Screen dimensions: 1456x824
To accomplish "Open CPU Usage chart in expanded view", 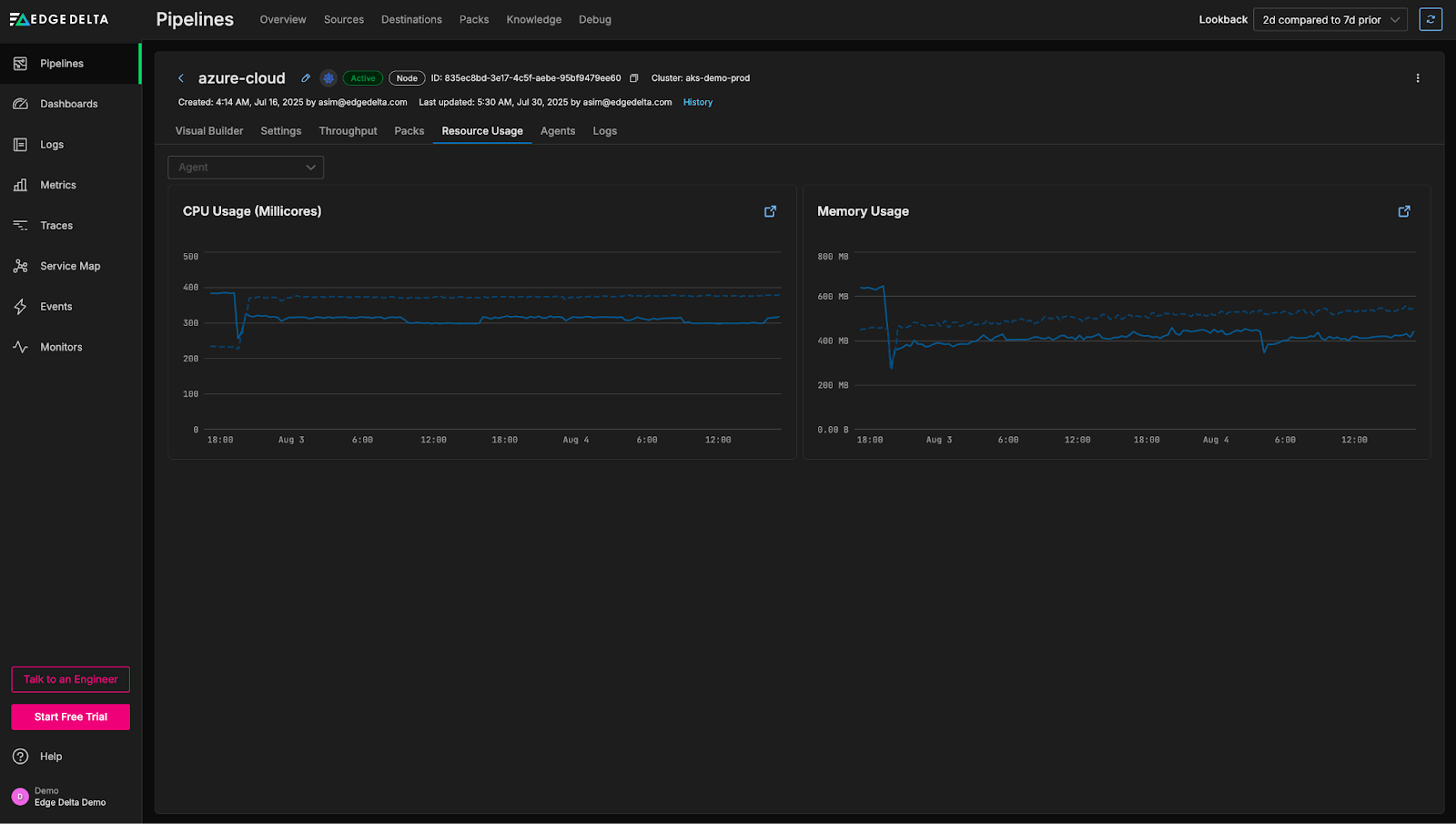I will 770,211.
